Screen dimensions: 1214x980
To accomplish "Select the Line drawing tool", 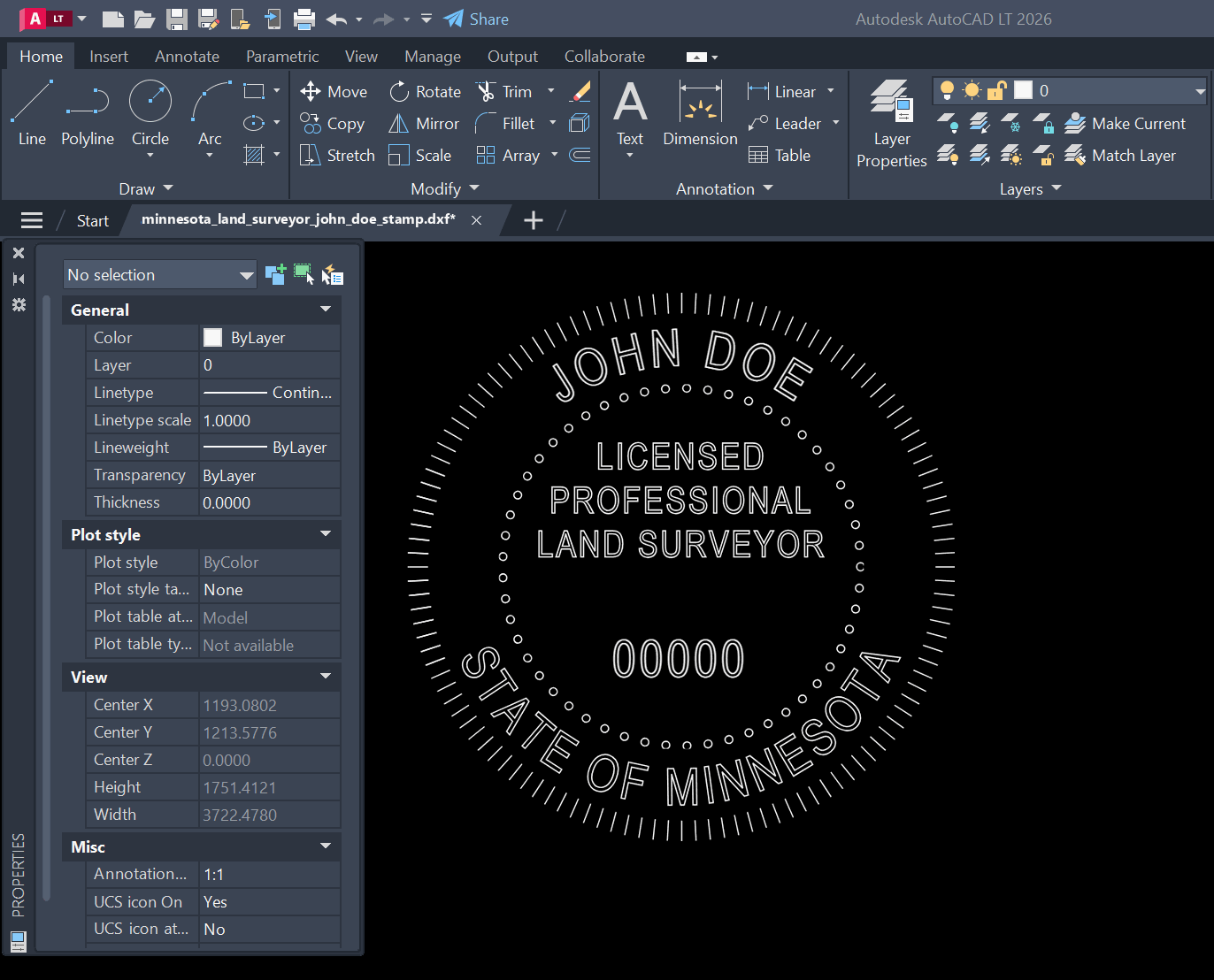I will (x=32, y=113).
